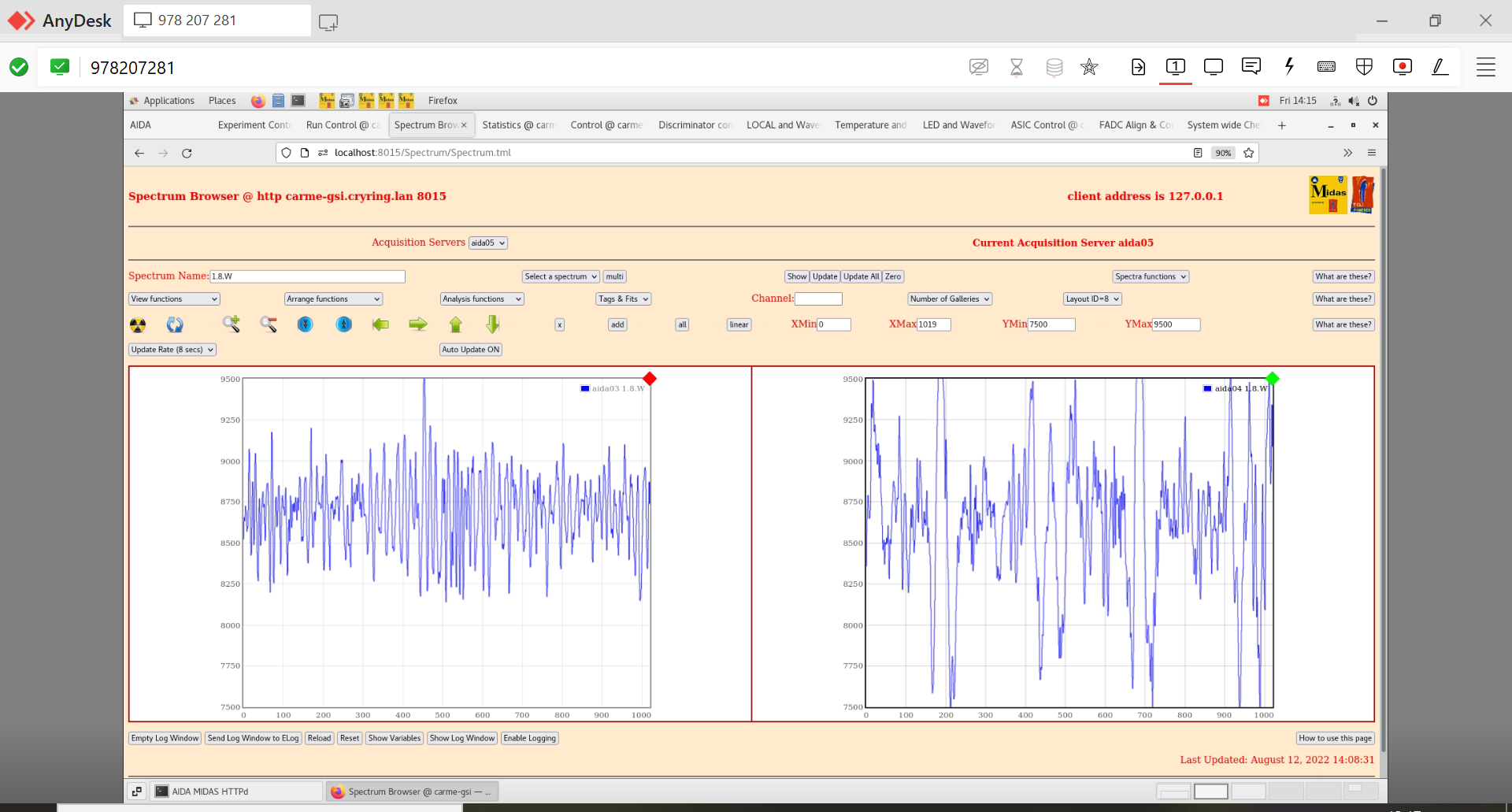Image resolution: width=1512 pixels, height=812 pixels.
Task: Expand the Spectra functions dropdown
Action: point(1151,276)
